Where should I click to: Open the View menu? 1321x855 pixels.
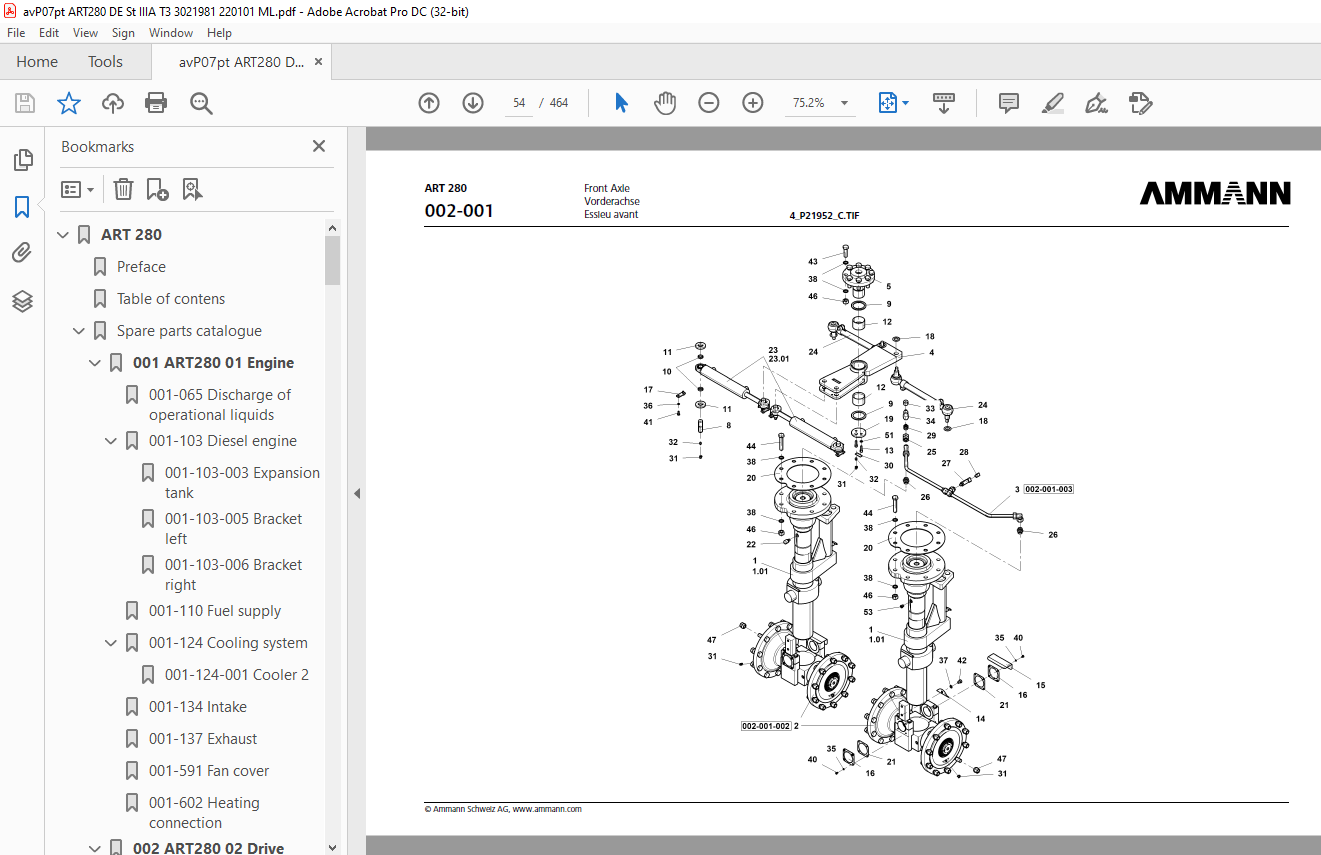(x=85, y=33)
